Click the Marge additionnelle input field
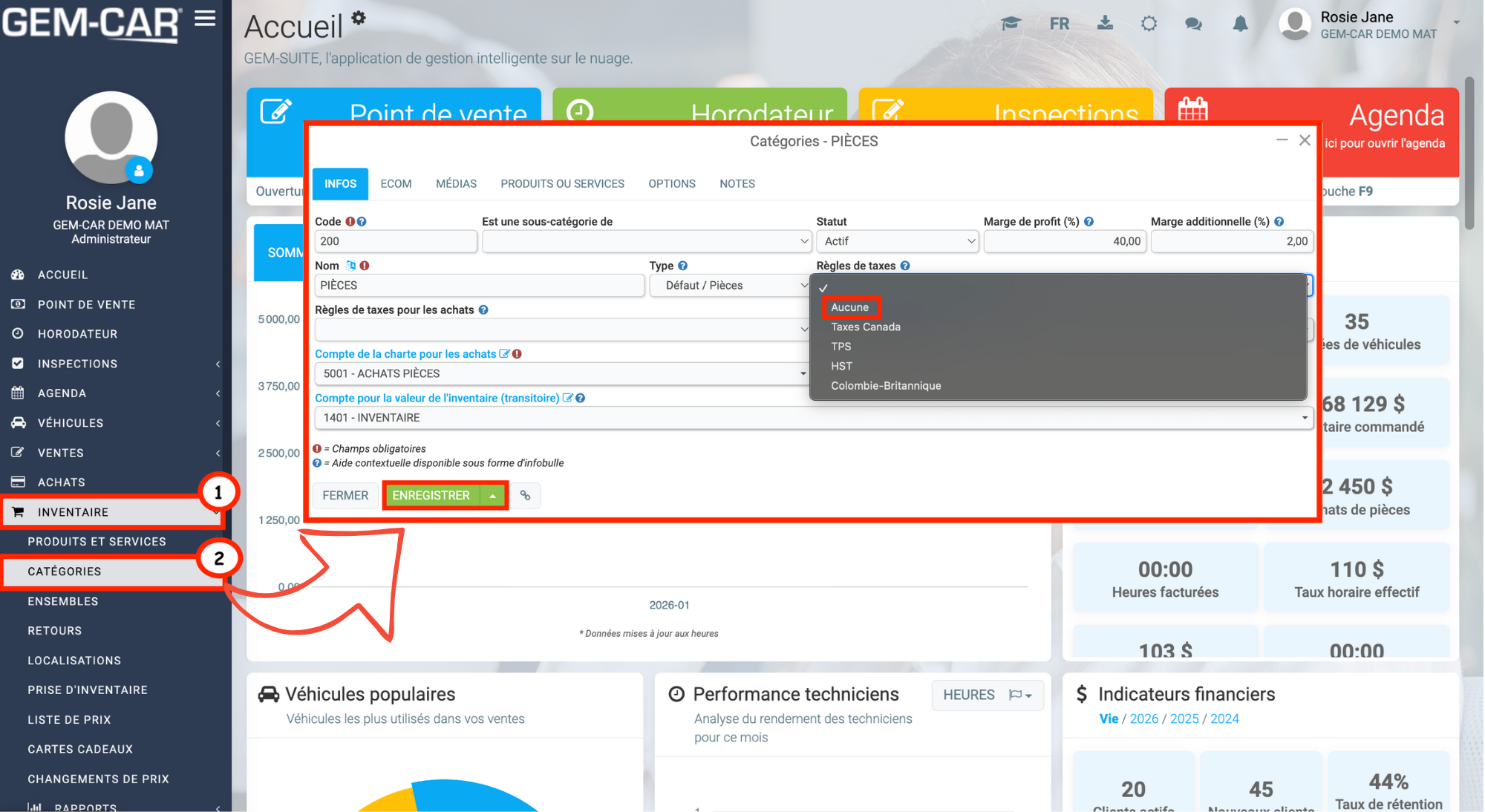Image resolution: width=1485 pixels, height=812 pixels. pos(1231,241)
